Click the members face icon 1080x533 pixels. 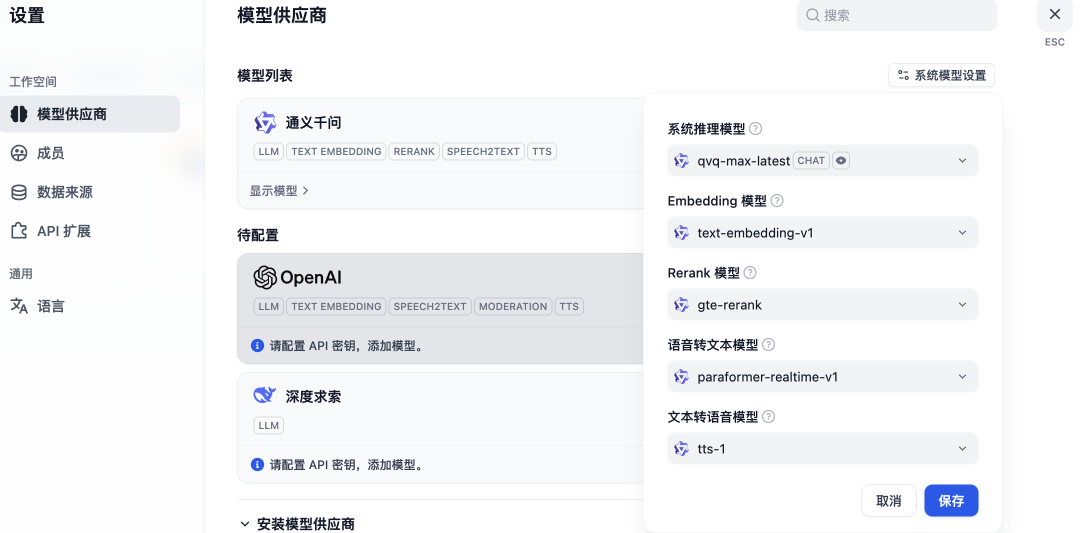(19, 153)
